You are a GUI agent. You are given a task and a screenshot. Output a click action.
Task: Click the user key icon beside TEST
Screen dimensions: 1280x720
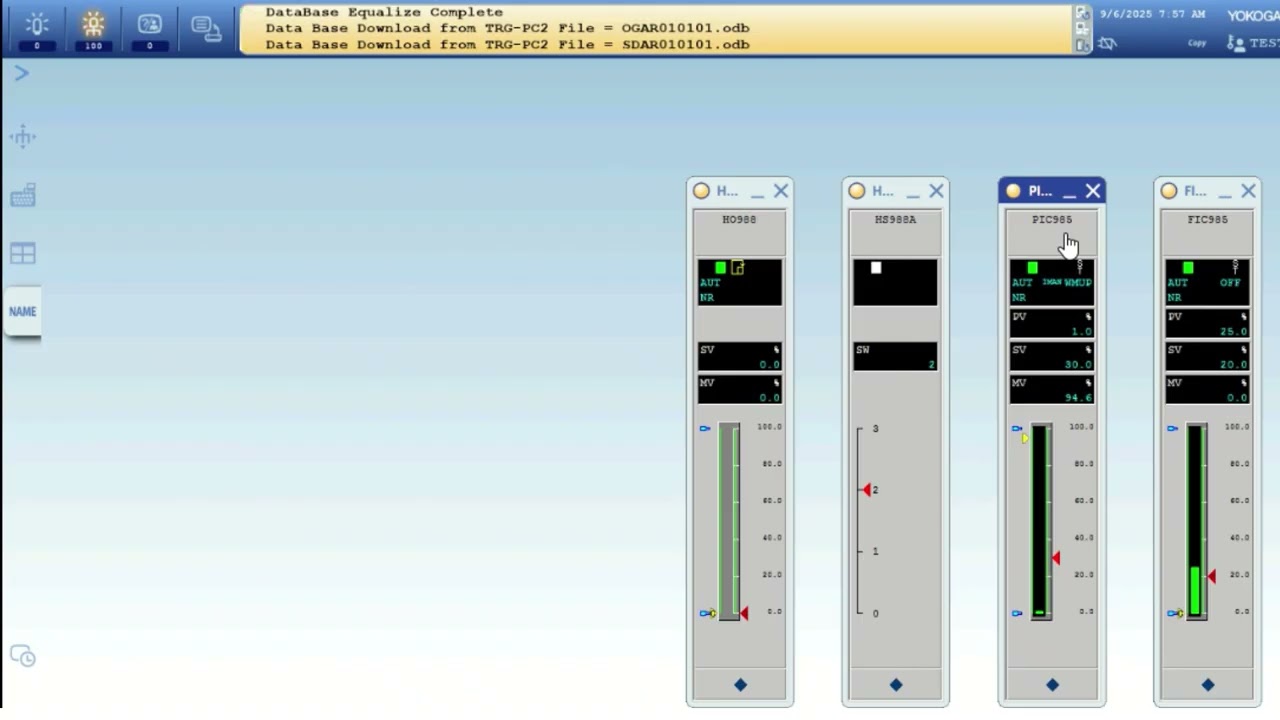[1236, 43]
